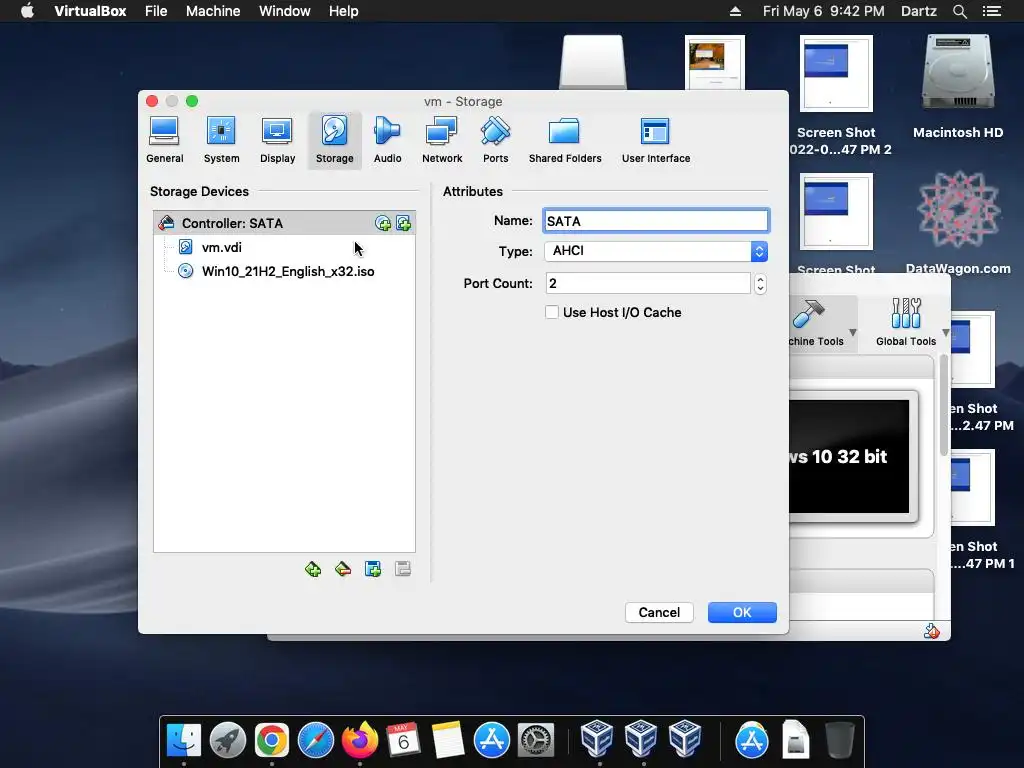Open the VirtualBox application menu

tap(90, 11)
